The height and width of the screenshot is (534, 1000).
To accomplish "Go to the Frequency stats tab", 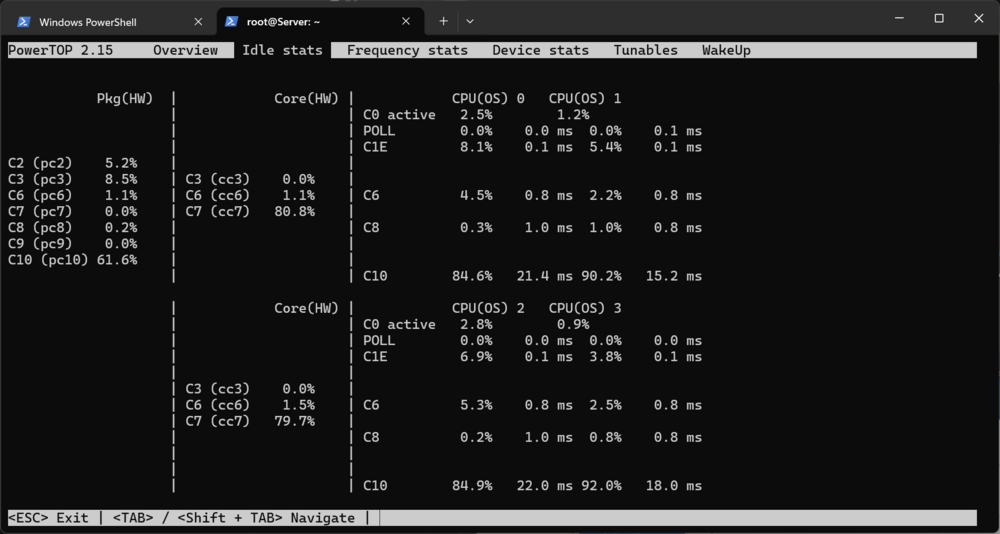I will pyautogui.click(x=408, y=50).
